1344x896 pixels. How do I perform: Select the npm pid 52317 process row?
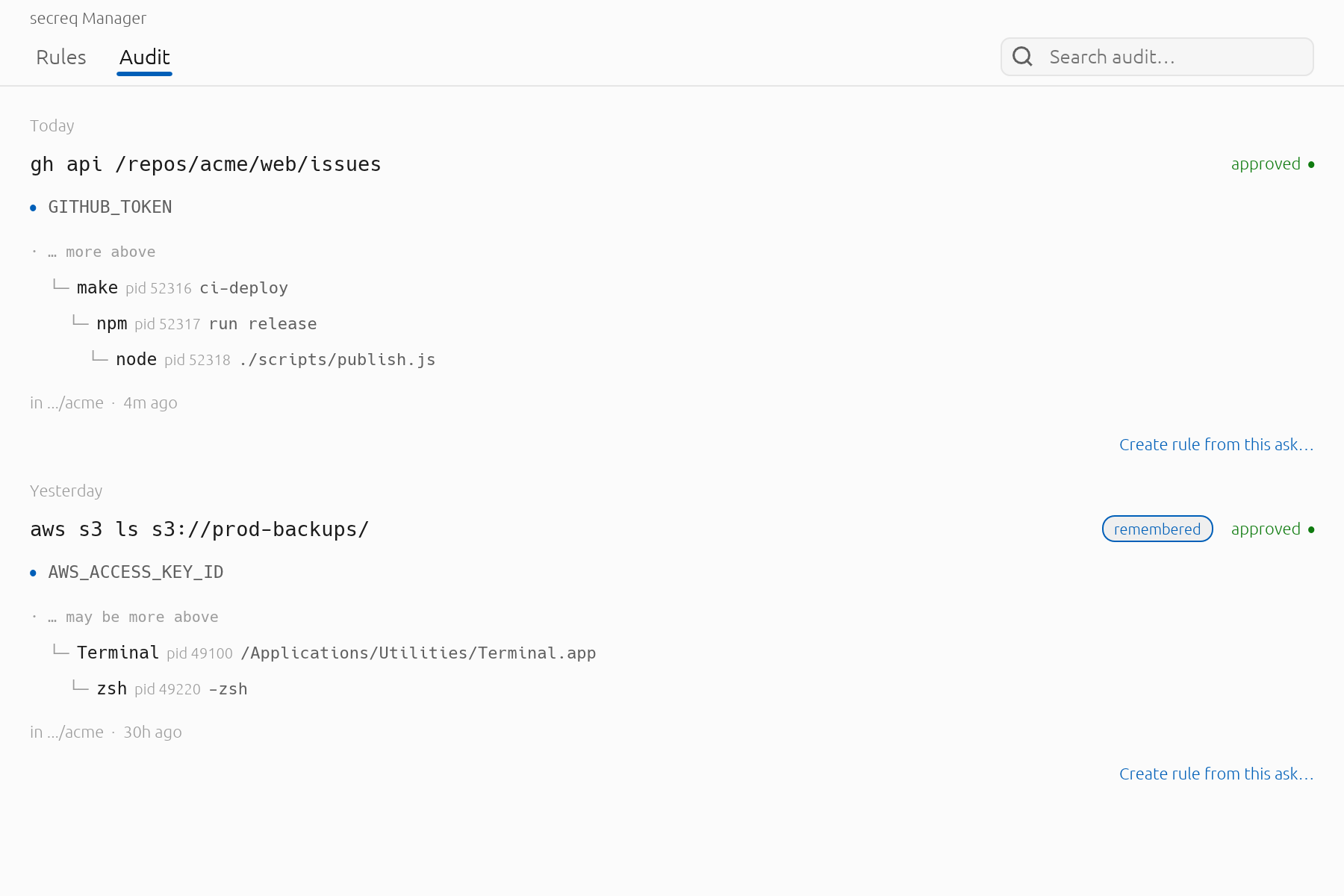tap(194, 323)
